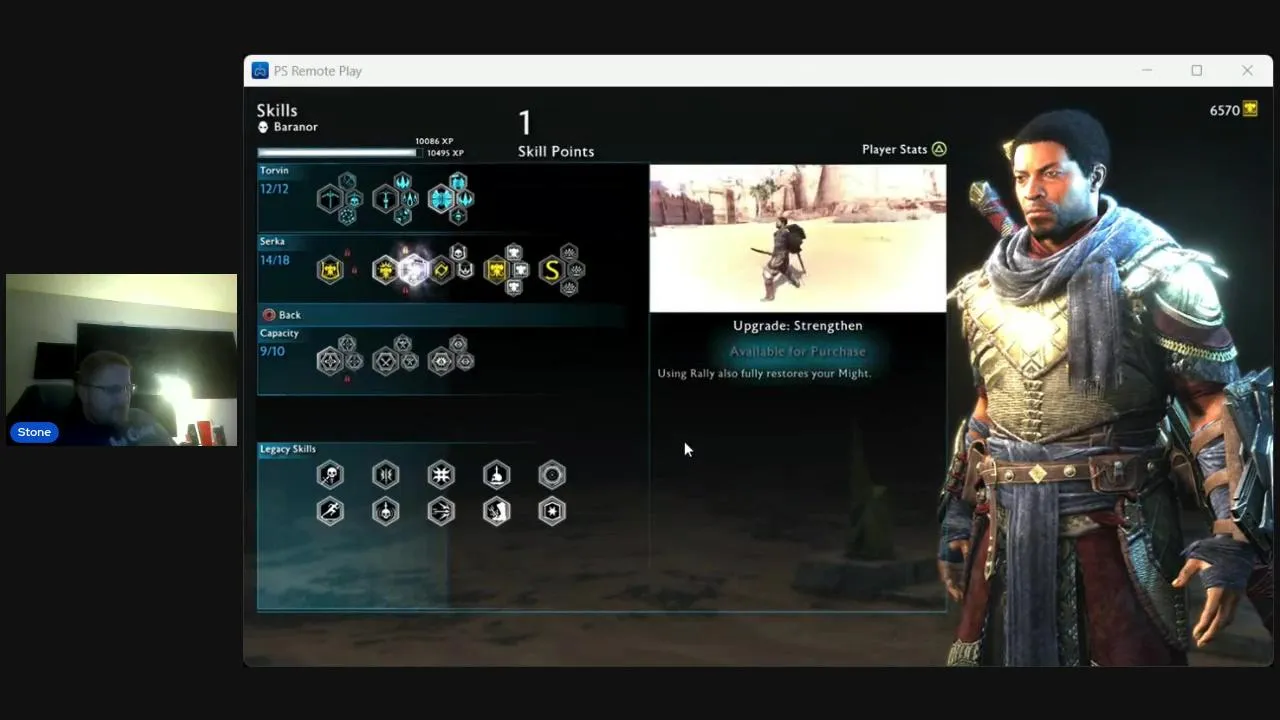Open Player Stats

click(x=904, y=149)
